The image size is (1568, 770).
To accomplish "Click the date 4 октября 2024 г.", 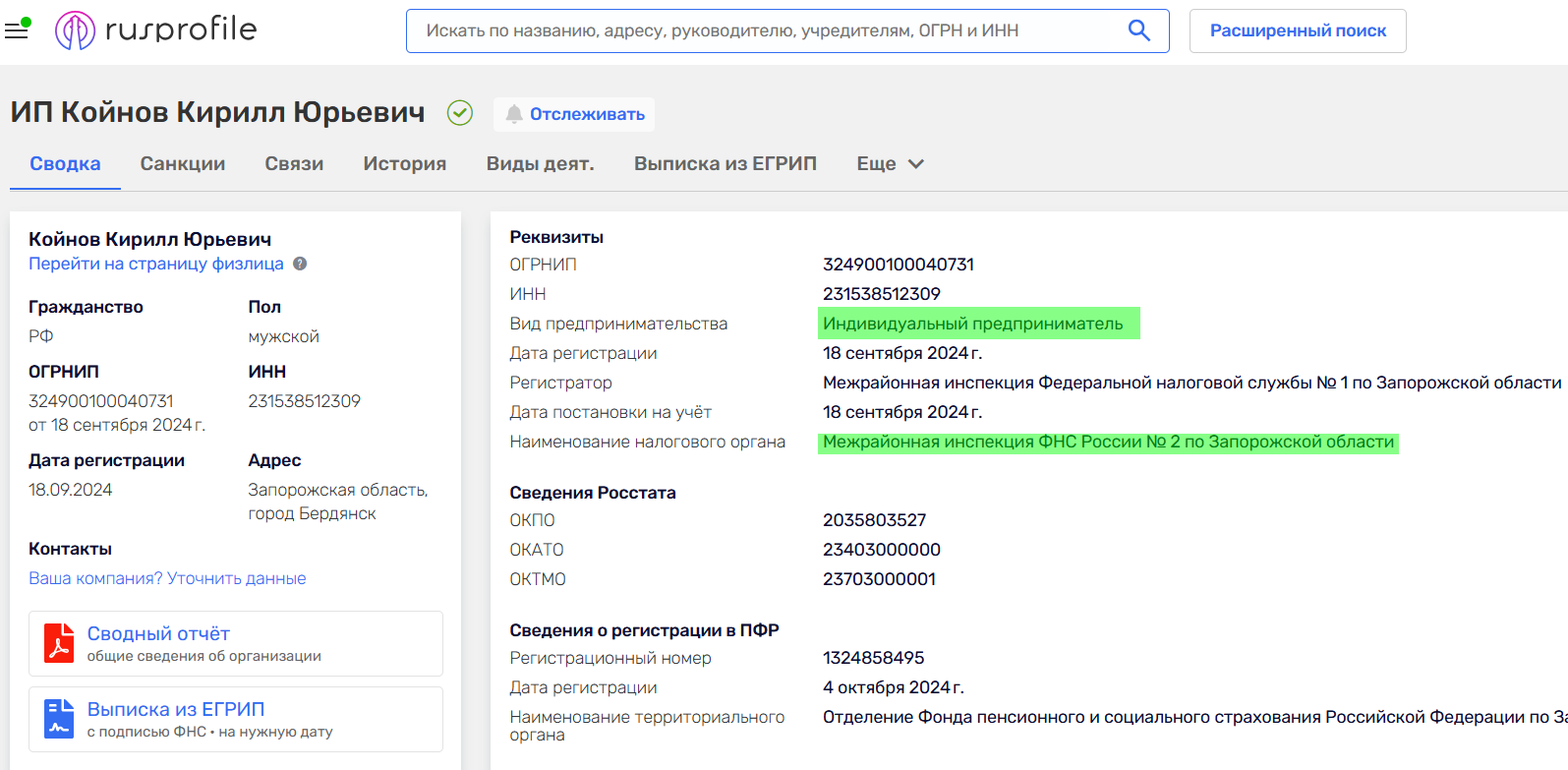I will click(x=894, y=687).
